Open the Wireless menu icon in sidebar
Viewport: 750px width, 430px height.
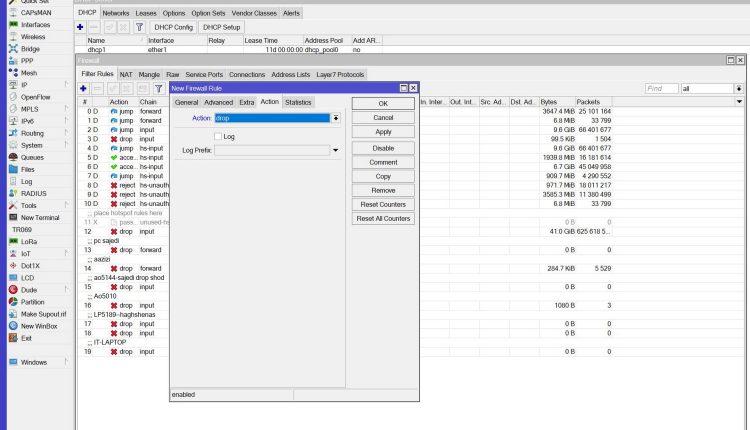pyautogui.click(x=12, y=36)
